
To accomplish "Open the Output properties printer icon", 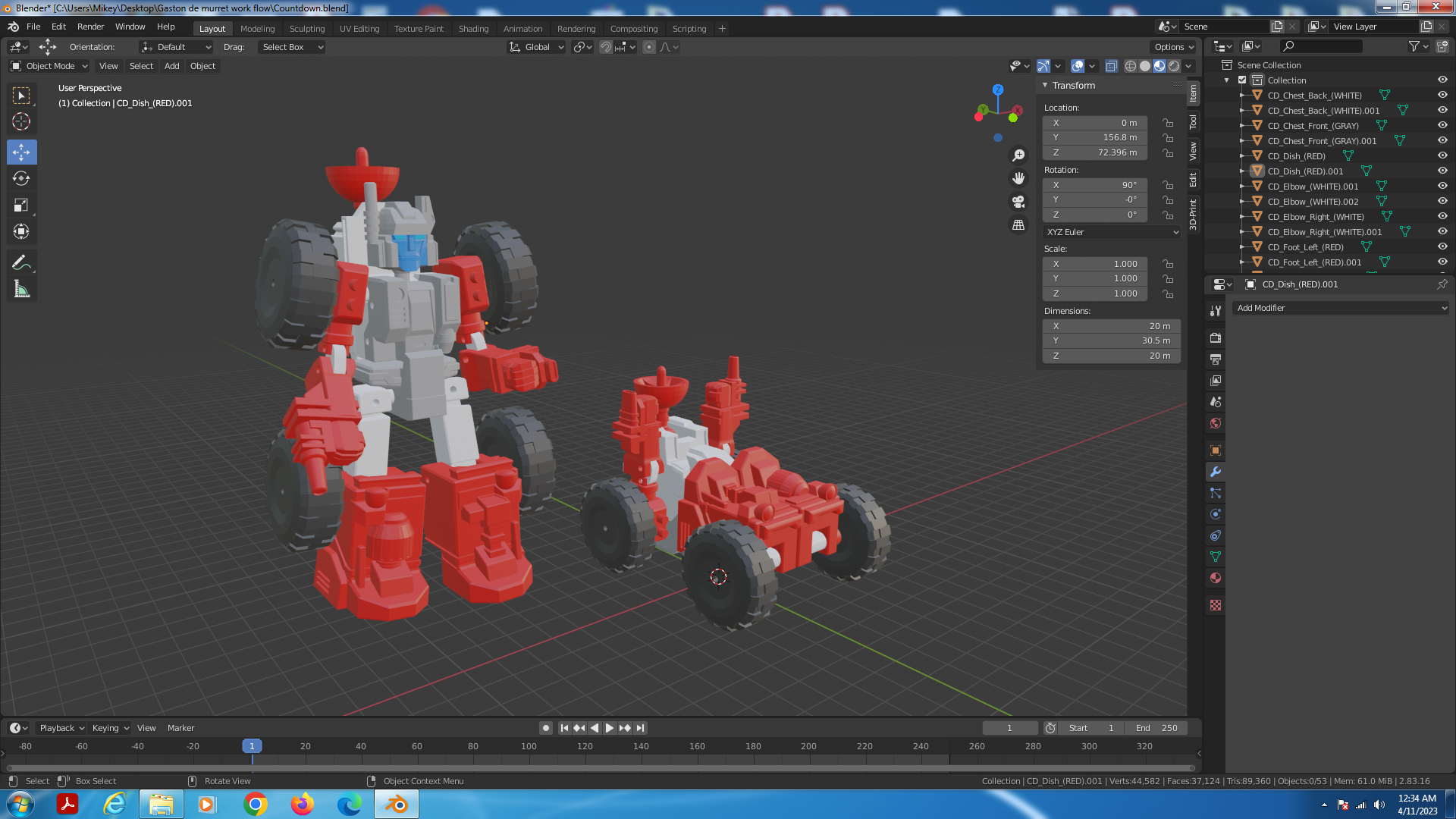I will tap(1216, 359).
